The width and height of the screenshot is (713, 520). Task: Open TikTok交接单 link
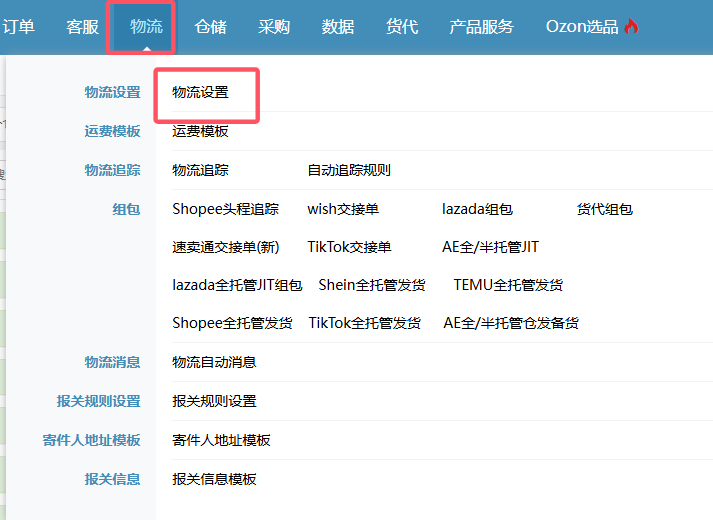349,247
